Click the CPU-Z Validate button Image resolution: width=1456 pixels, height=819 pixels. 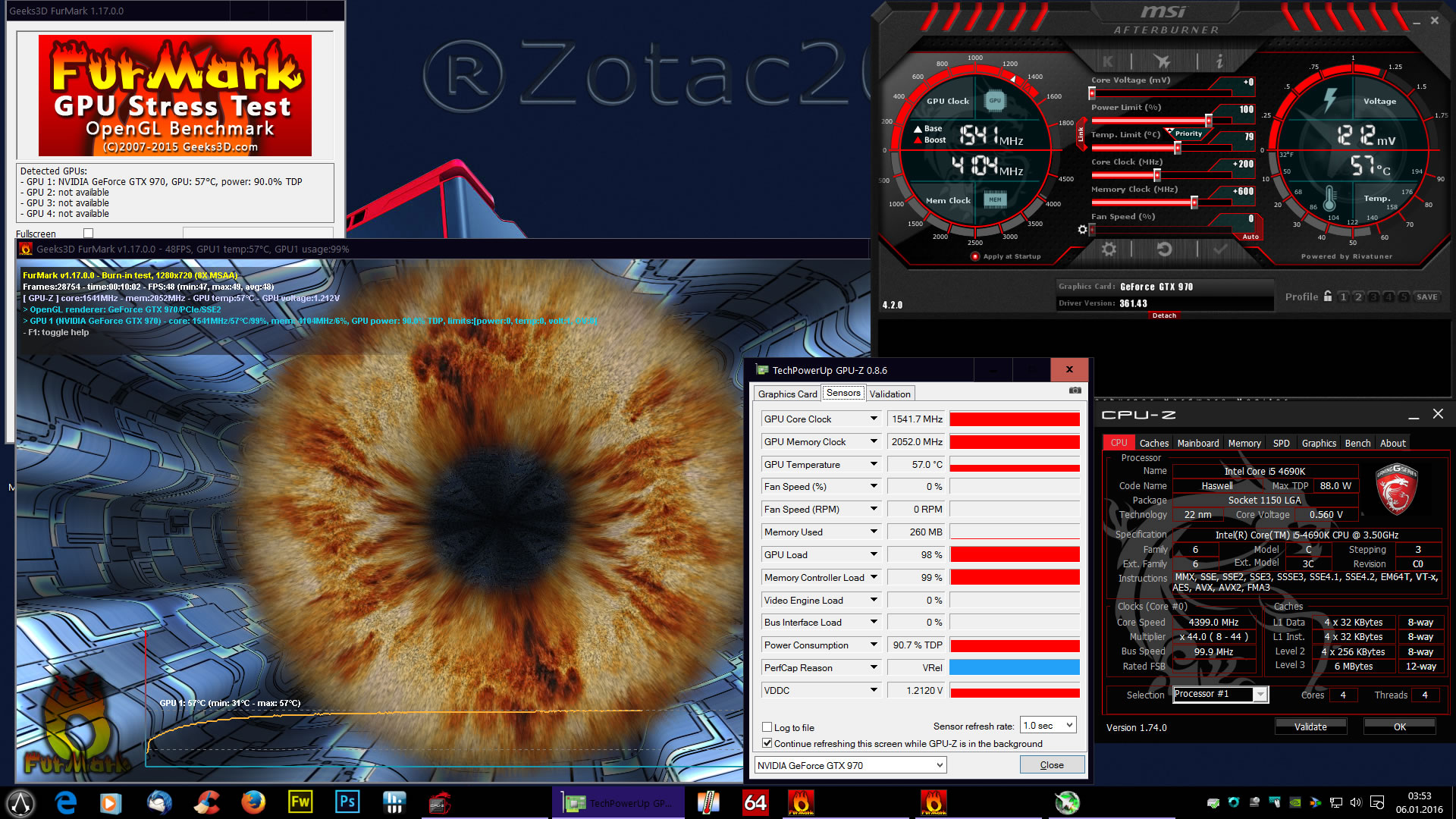tap(1310, 726)
